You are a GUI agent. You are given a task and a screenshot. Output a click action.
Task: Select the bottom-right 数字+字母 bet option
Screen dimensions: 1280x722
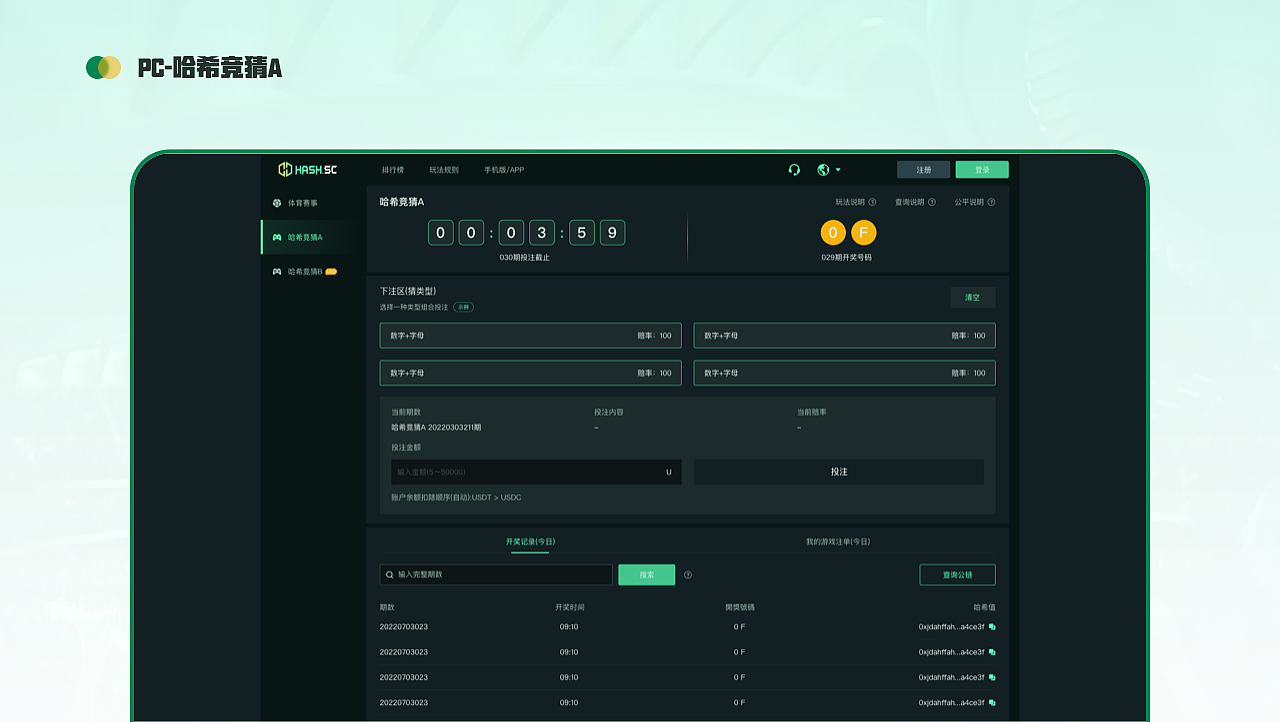pyautogui.click(x=844, y=373)
